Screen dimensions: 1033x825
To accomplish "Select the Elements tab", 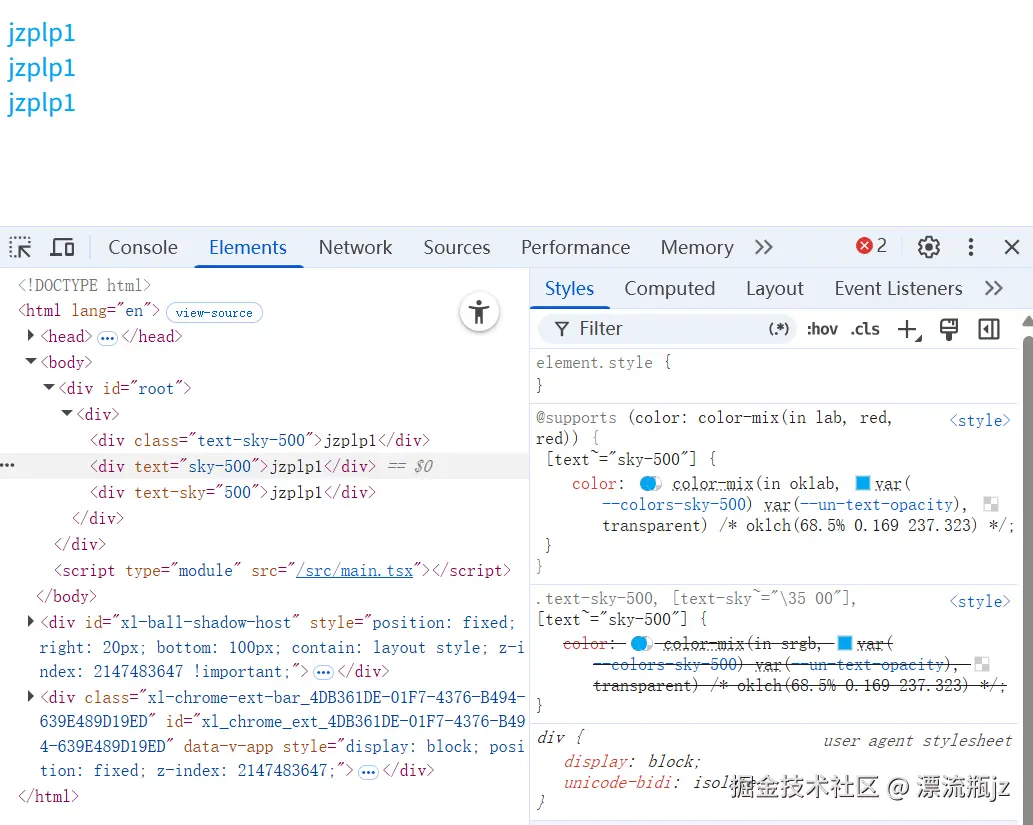I will coord(248,247).
